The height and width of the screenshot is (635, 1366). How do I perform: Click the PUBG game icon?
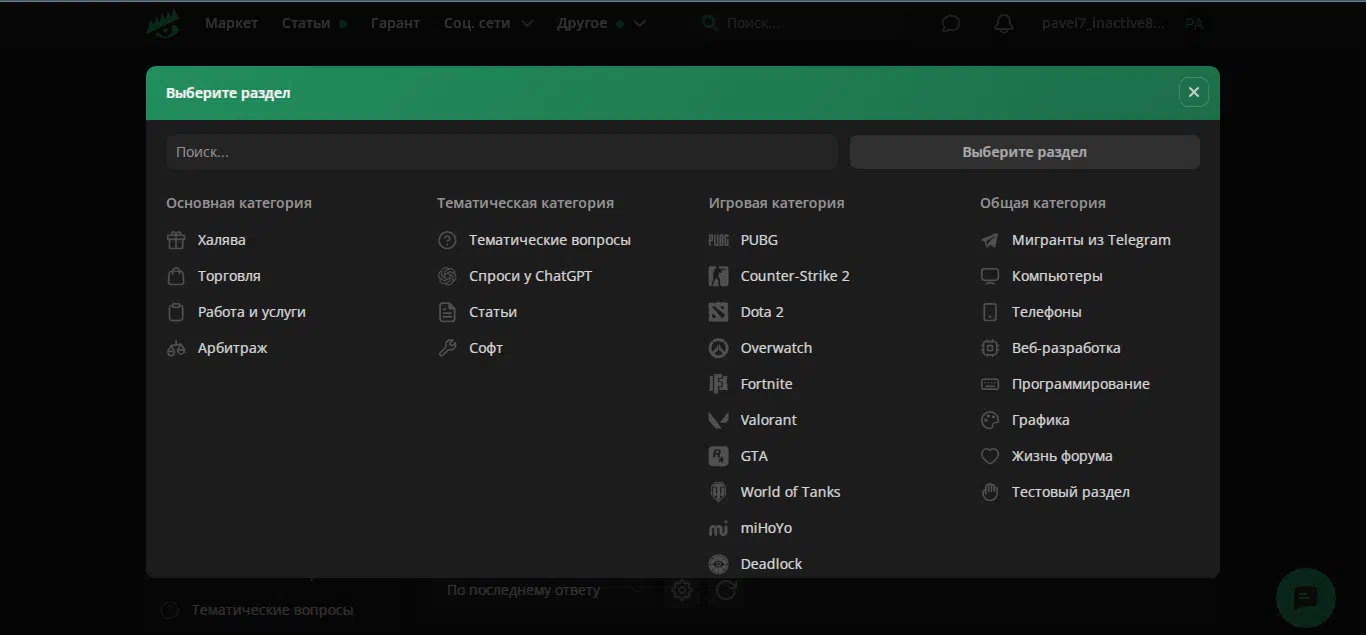click(718, 240)
